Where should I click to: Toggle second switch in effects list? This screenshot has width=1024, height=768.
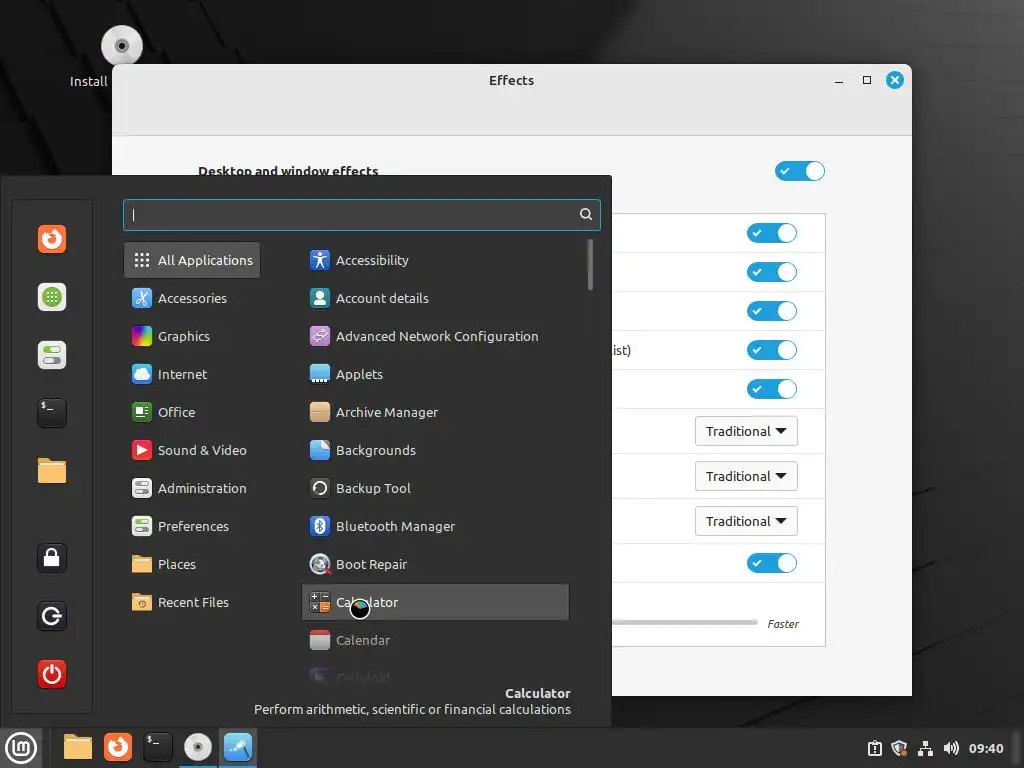pyautogui.click(x=771, y=272)
